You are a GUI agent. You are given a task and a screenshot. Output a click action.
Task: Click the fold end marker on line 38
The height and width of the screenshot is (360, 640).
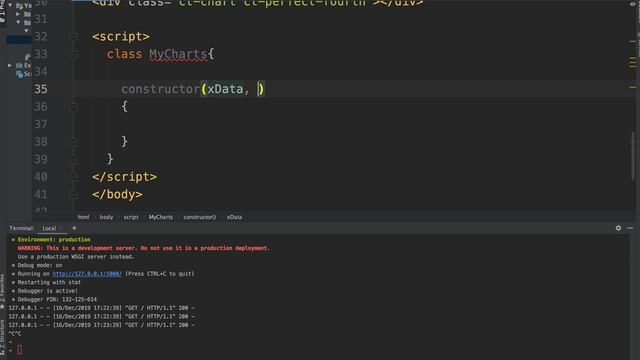73,142
